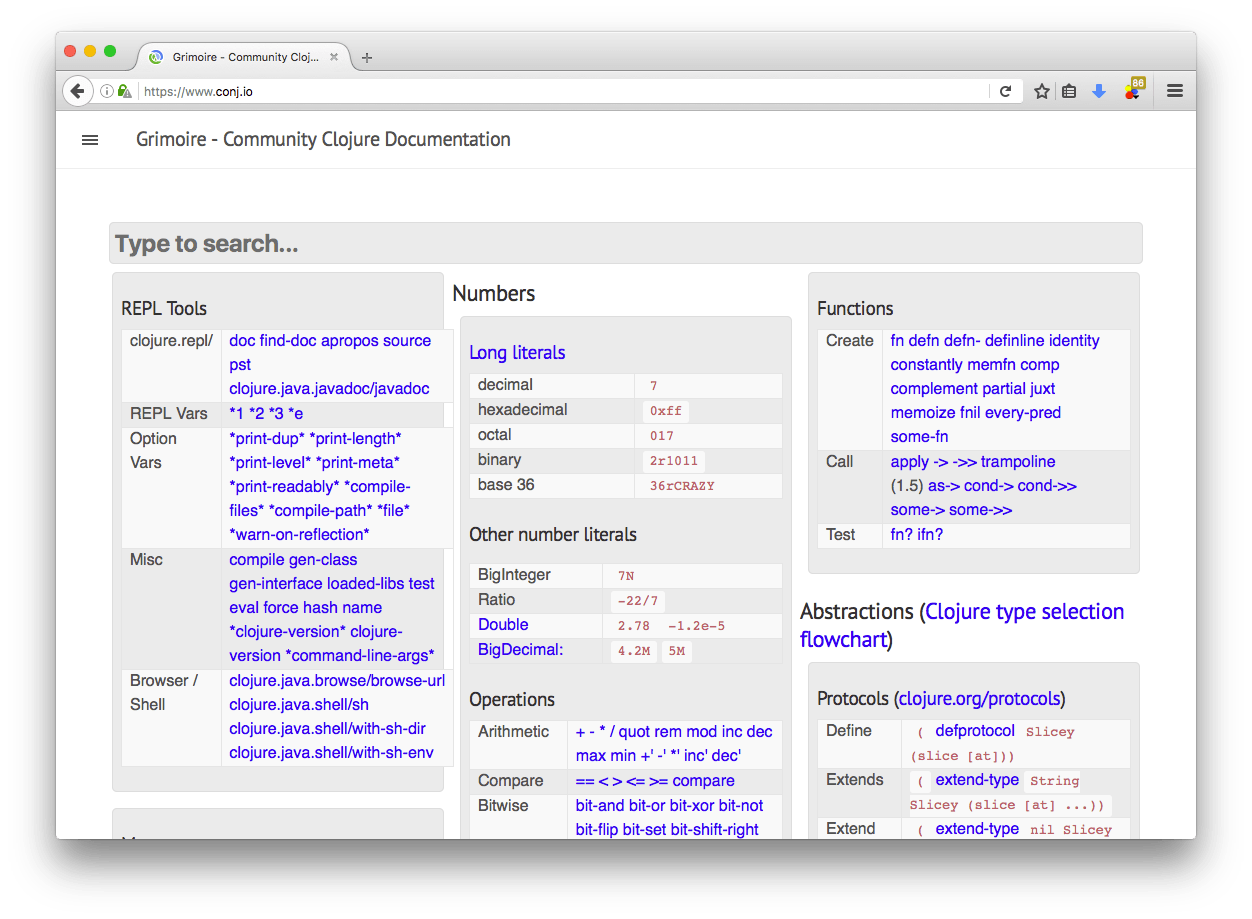
Task: Open the bit-shift-right link
Action: (x=715, y=830)
